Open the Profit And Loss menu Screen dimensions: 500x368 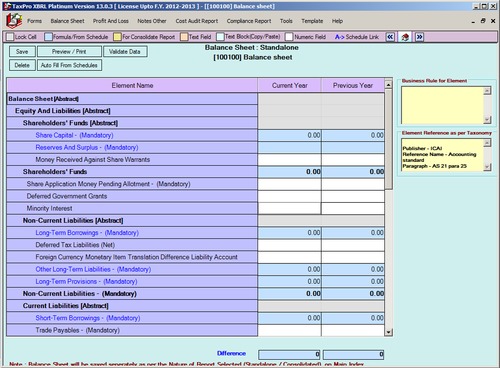point(111,21)
